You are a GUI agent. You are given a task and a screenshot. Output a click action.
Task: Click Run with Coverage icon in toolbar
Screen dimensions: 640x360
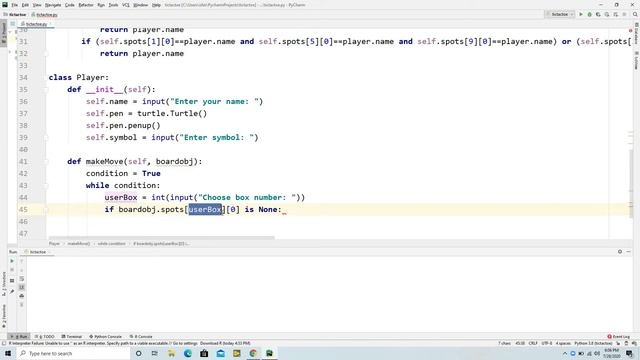coord(598,14)
